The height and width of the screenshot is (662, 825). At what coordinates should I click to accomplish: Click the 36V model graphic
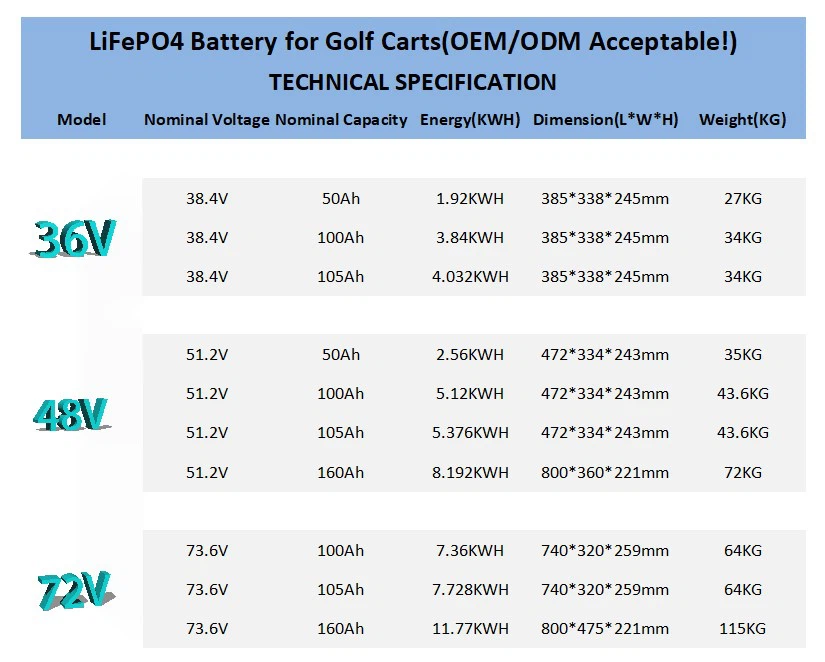pyautogui.click(x=74, y=238)
